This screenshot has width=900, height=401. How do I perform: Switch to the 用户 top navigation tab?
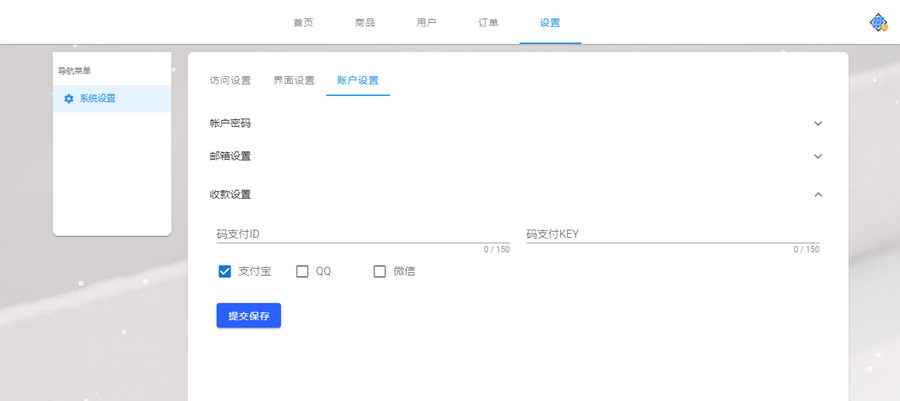426,22
